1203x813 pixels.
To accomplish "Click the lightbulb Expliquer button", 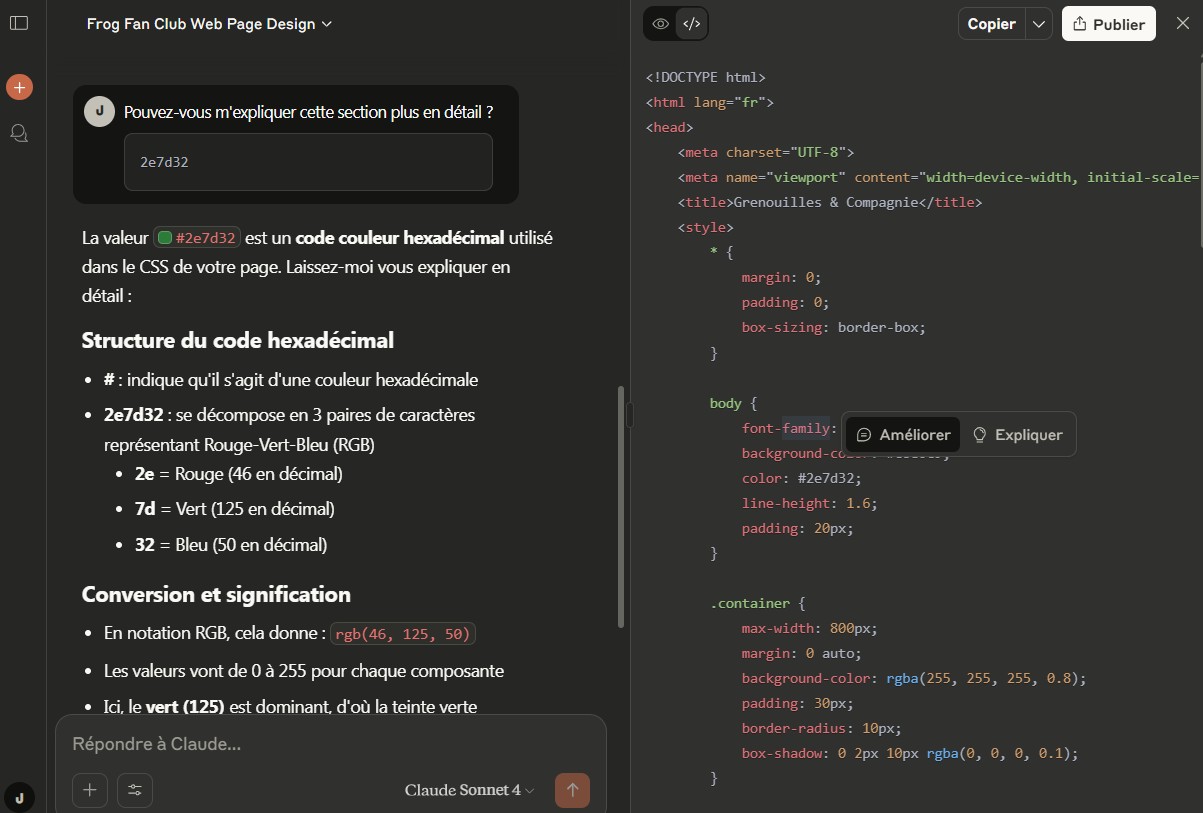I will 1018,435.
